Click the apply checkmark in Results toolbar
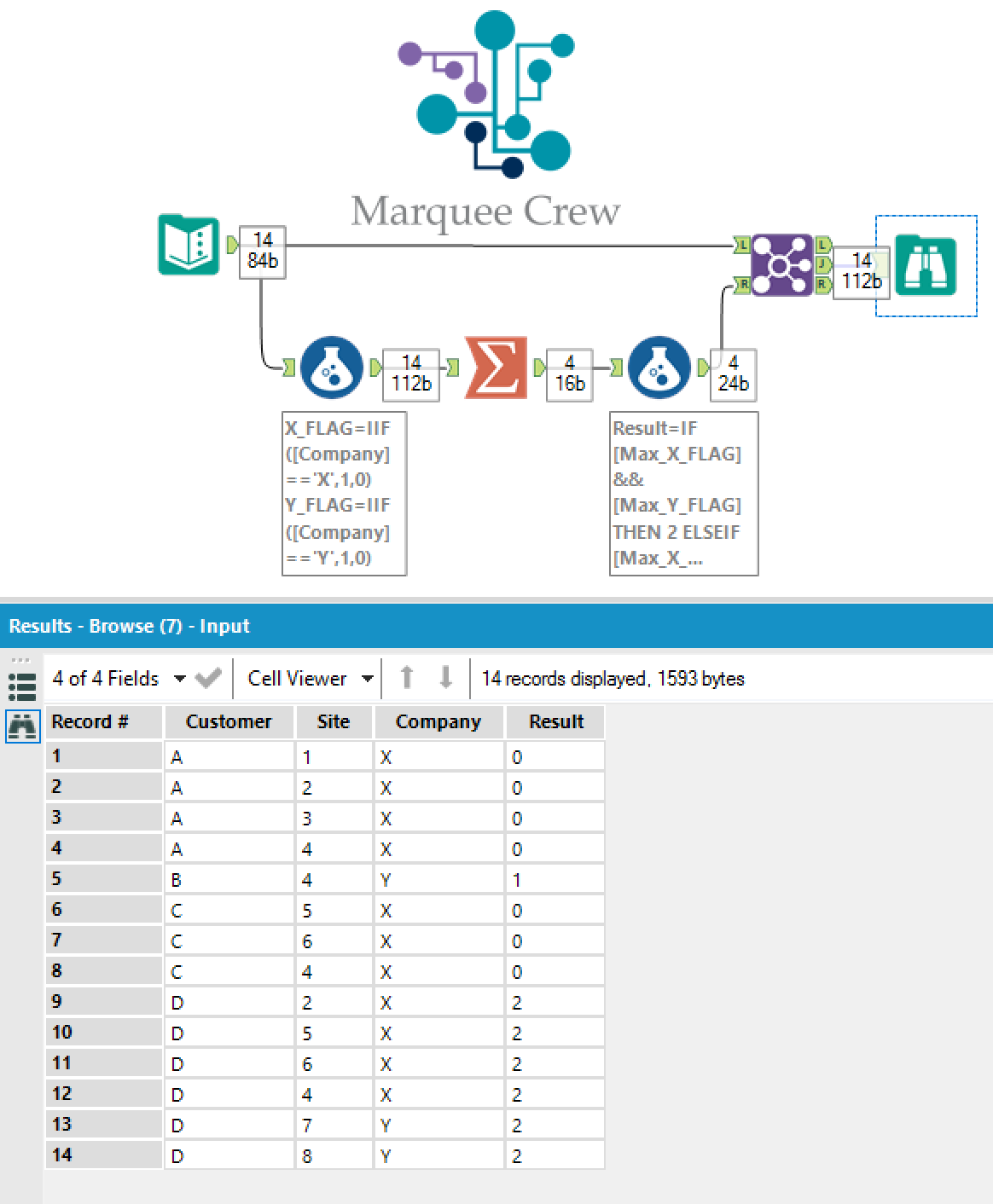 [x=208, y=679]
